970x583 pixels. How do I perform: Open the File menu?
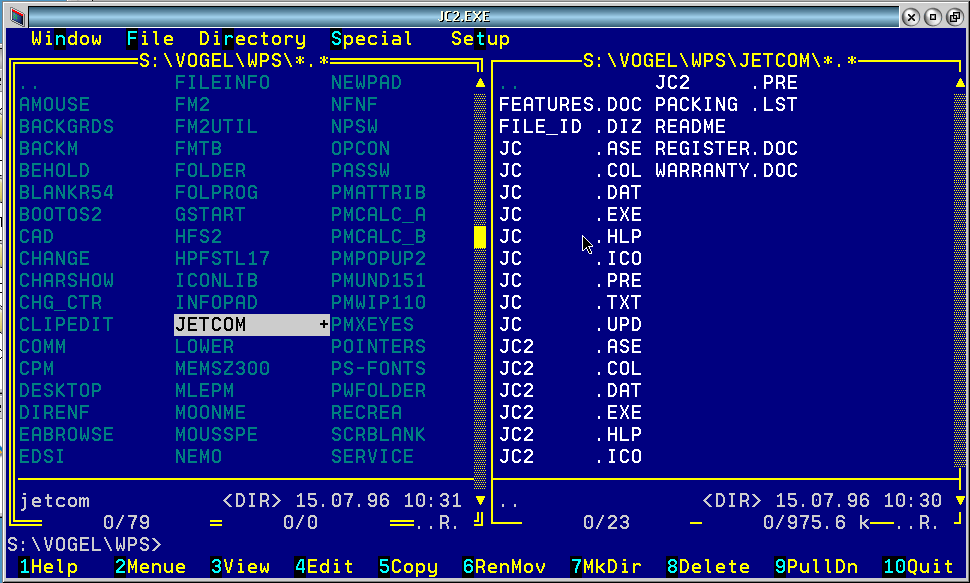pyautogui.click(x=150, y=39)
